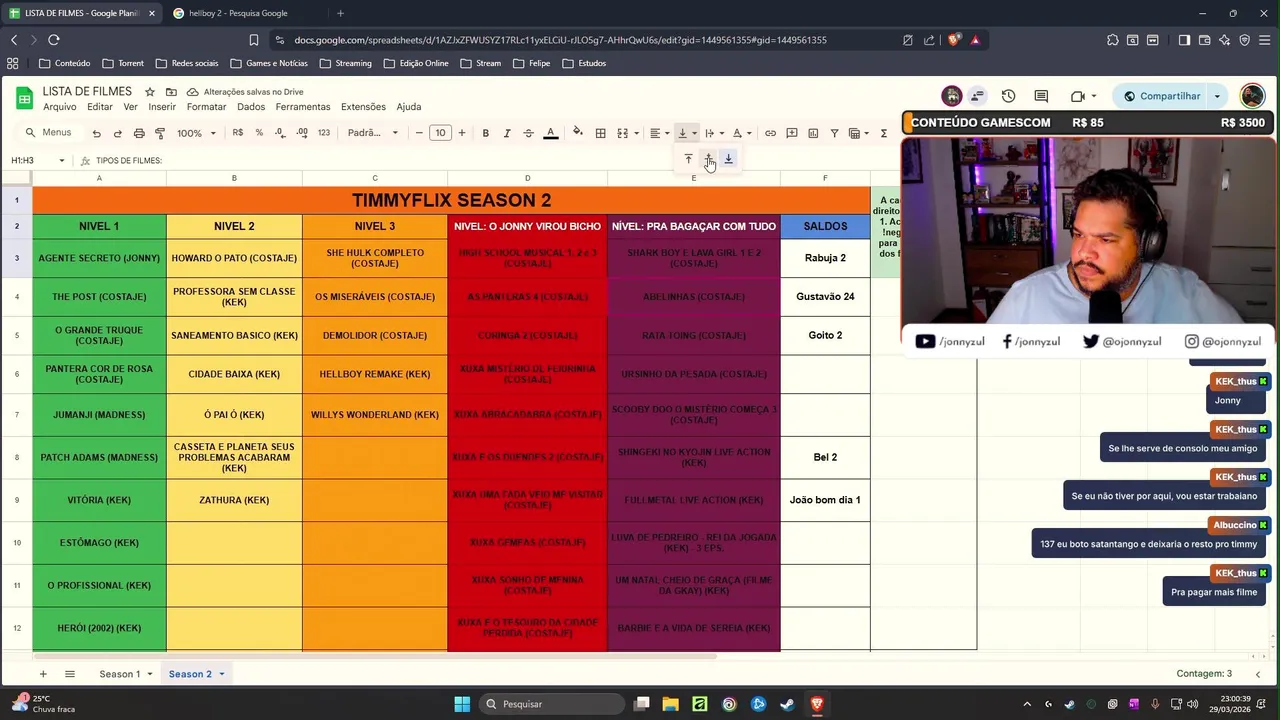This screenshot has height=720, width=1280.
Task: Click the Print icon in the toolbar
Action: [x=139, y=133]
